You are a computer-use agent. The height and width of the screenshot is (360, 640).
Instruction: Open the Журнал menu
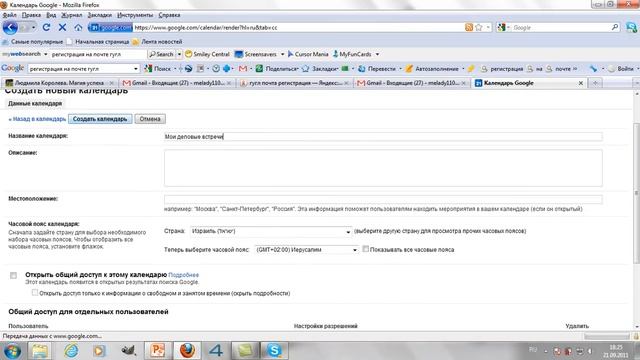(x=71, y=15)
